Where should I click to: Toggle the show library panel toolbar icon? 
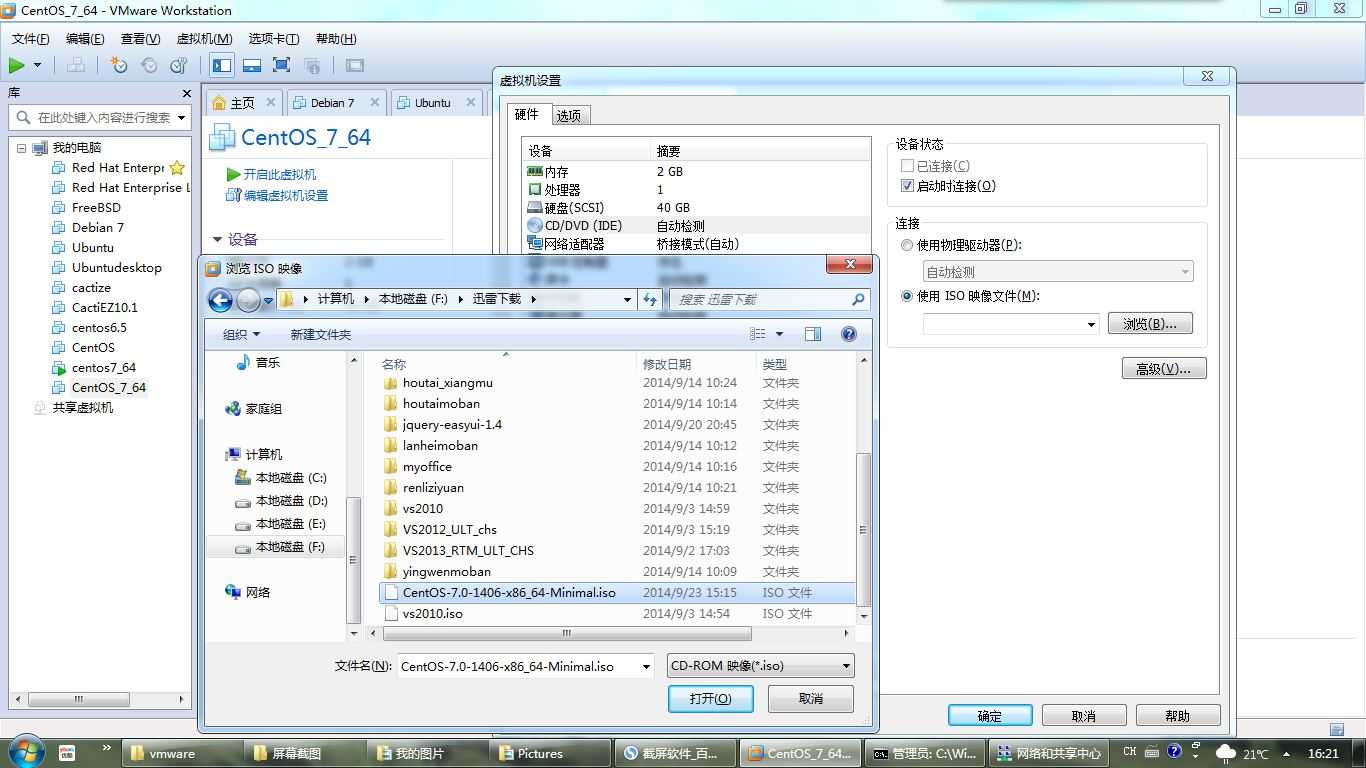[x=222, y=65]
